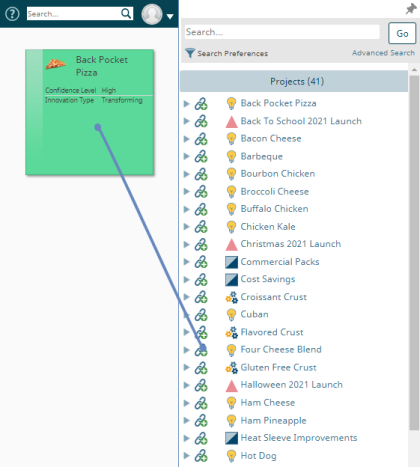Click the add-link icon for Hot Dog
Screen dimensions: 420x467
(201, 456)
